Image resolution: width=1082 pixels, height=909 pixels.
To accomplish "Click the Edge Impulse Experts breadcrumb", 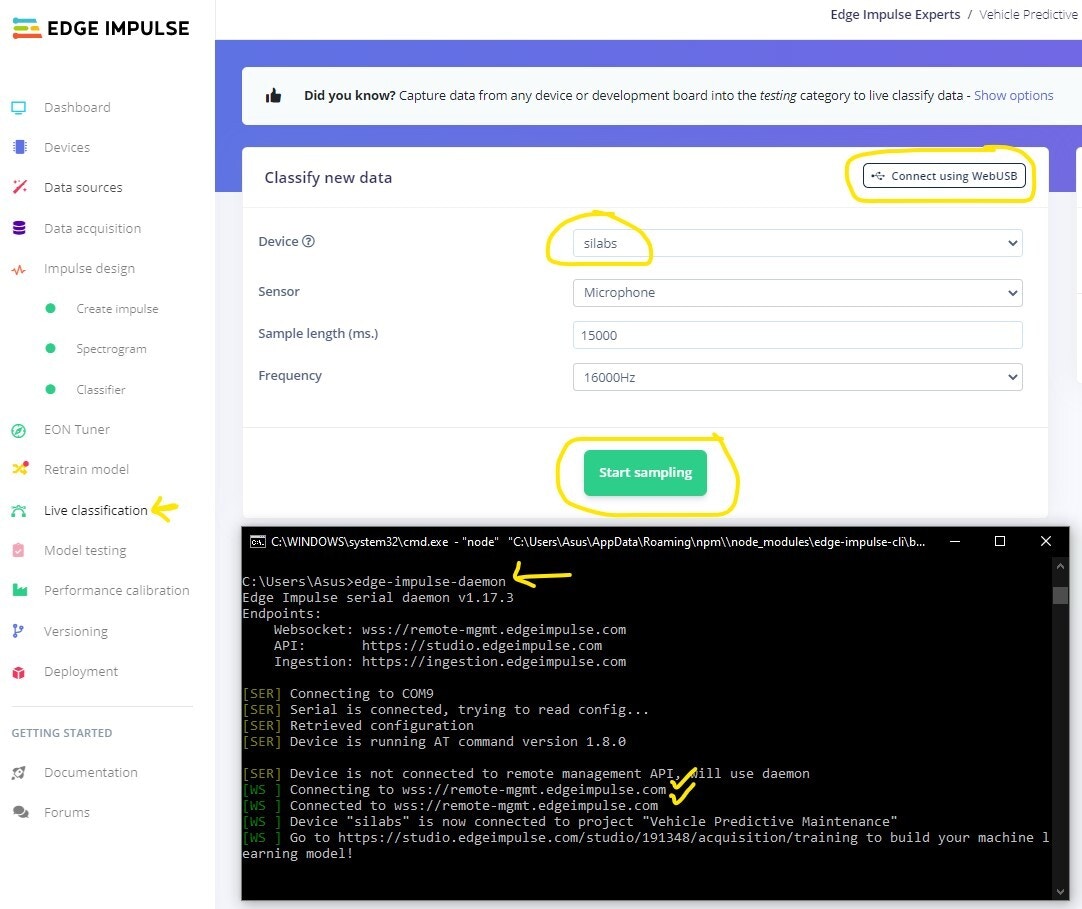I will 895,14.
